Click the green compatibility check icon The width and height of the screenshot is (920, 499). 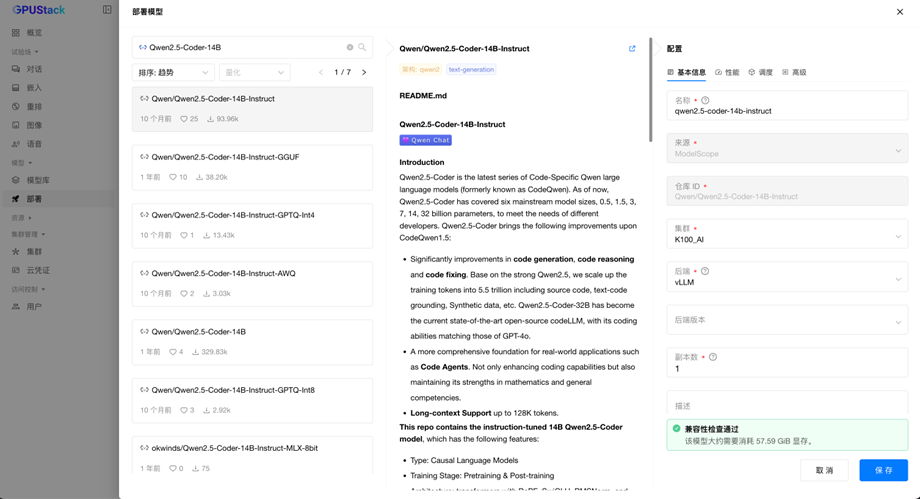[677, 429]
